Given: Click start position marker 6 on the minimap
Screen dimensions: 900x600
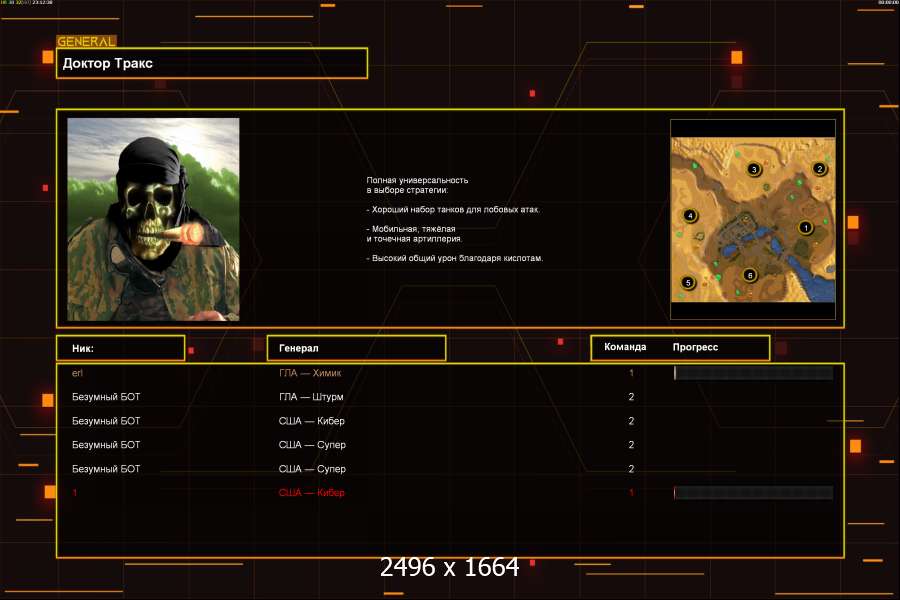Looking at the screenshot, I should pyautogui.click(x=749, y=276).
